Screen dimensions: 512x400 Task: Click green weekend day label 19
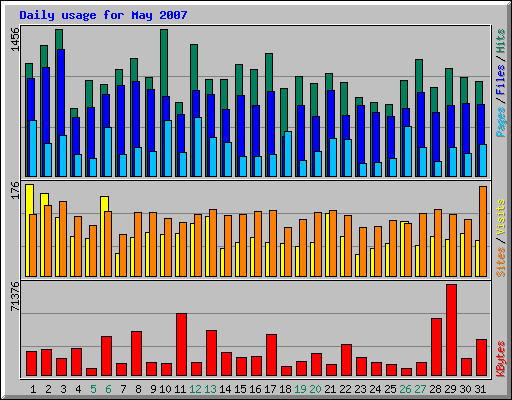coord(300,389)
